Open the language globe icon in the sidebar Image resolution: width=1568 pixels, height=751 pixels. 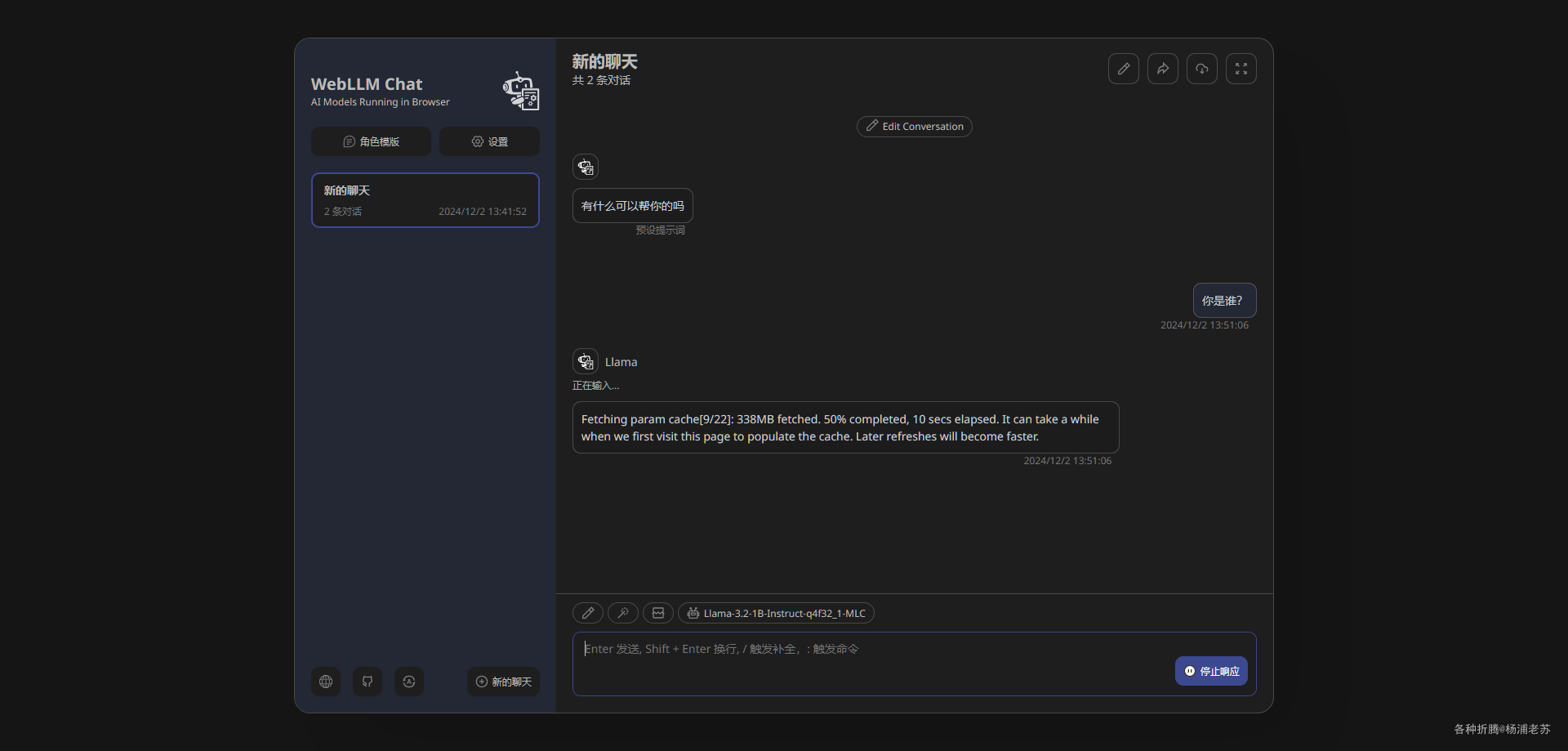tap(326, 682)
